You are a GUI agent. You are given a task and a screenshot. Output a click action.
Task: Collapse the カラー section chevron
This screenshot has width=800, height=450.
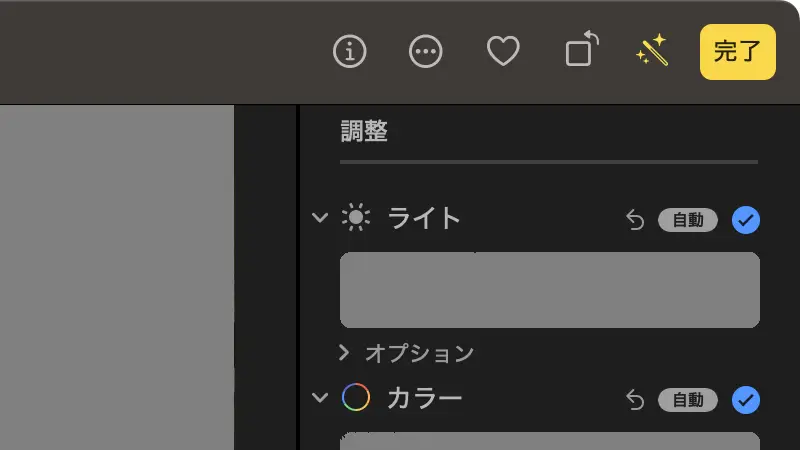click(x=320, y=398)
